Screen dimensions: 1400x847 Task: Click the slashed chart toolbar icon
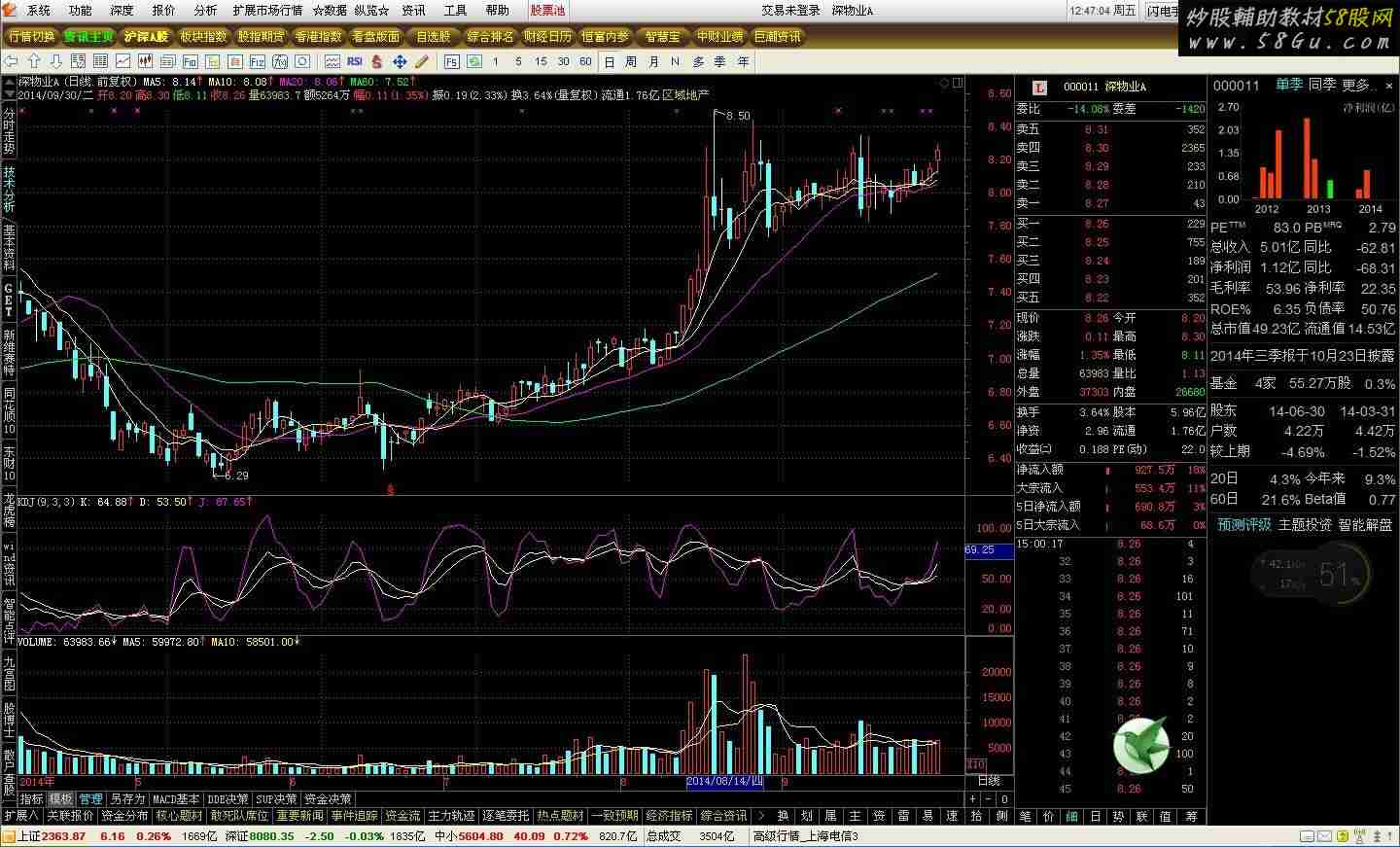(279, 61)
